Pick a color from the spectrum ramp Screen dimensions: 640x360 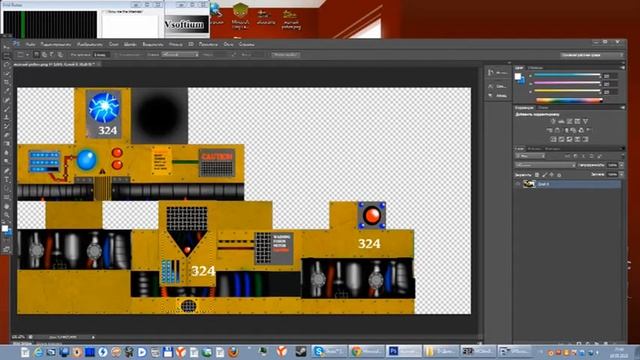(x=569, y=100)
